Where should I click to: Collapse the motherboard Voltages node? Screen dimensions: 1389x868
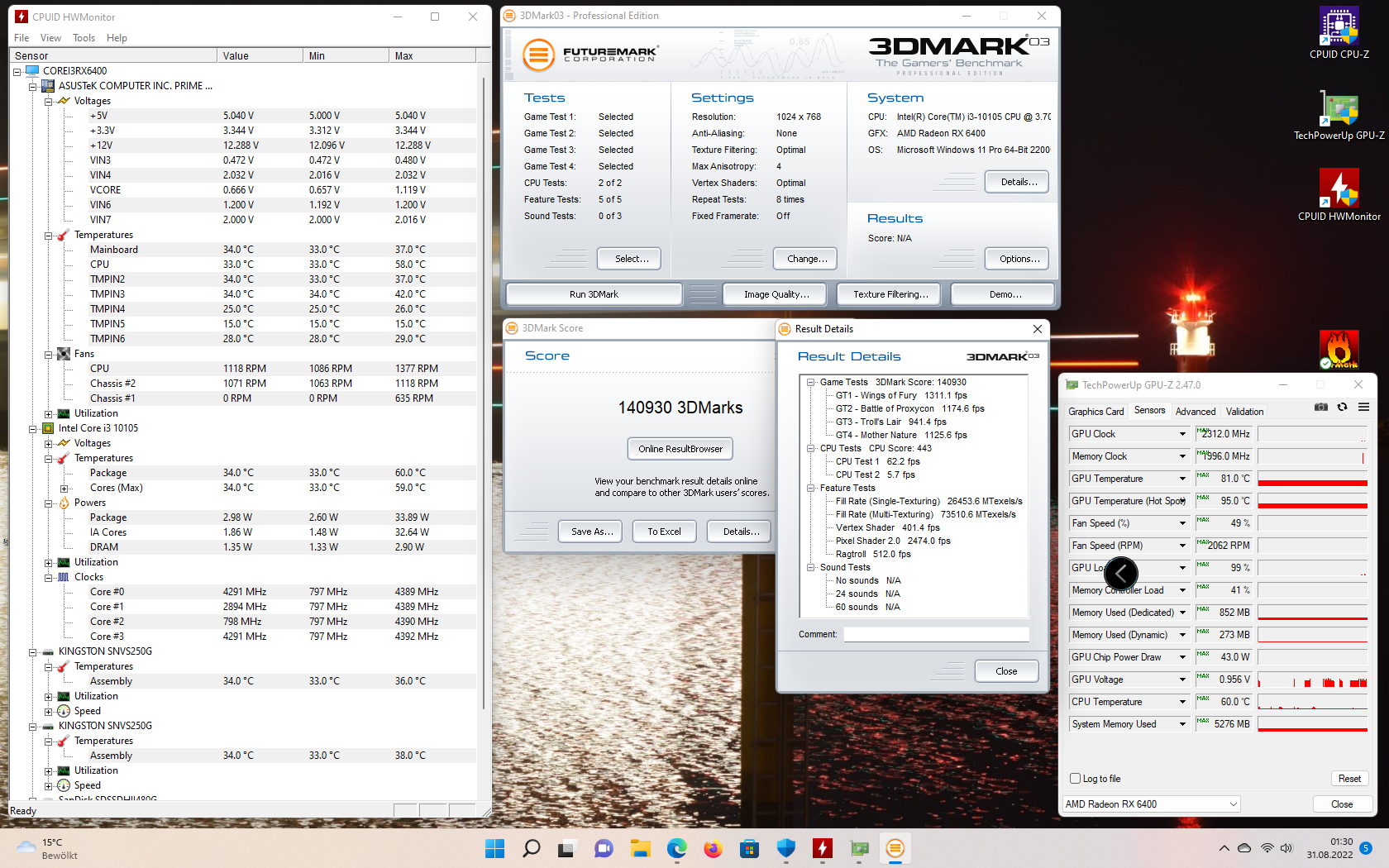(48, 102)
